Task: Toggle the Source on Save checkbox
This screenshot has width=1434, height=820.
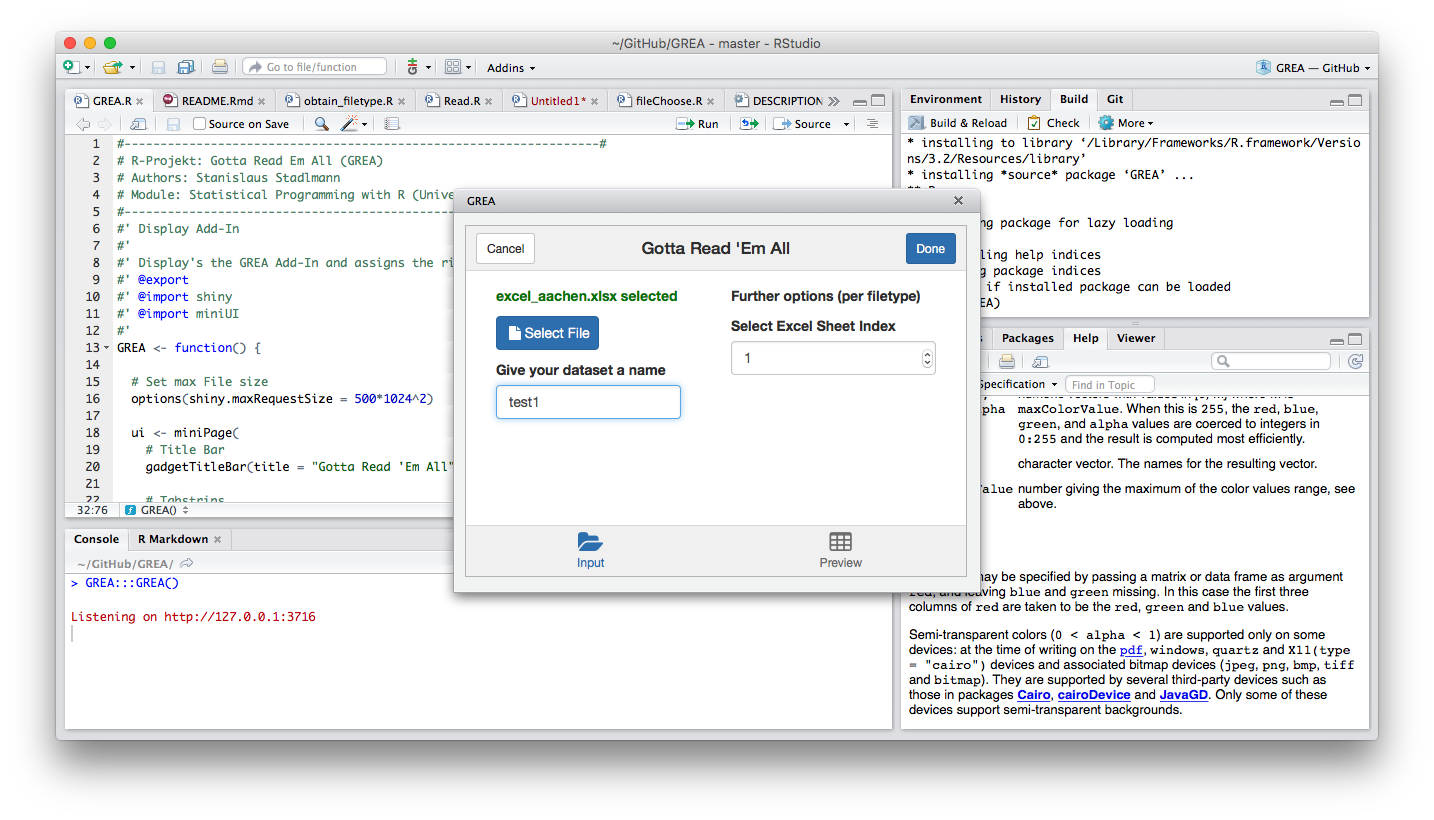Action: coord(199,124)
